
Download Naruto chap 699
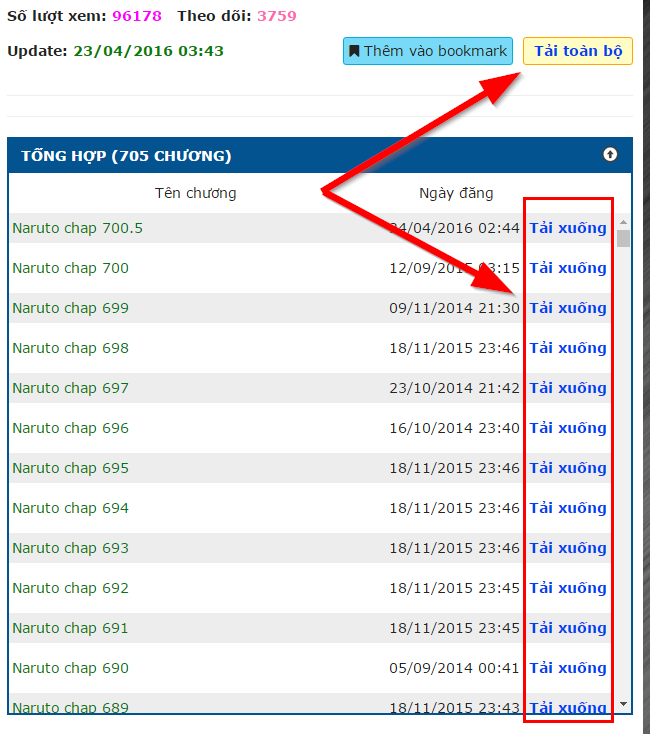(x=568, y=308)
